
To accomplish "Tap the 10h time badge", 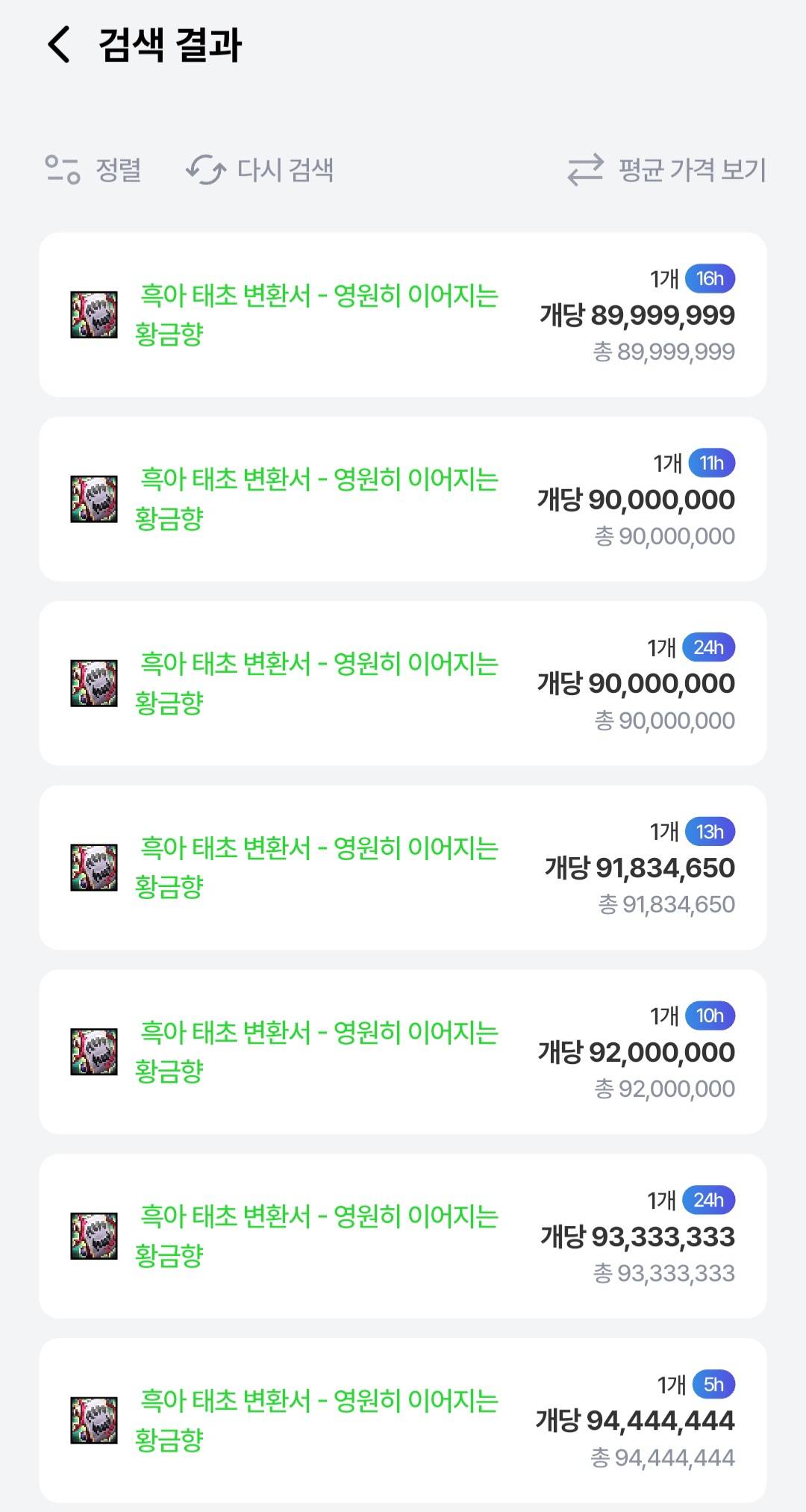I will tap(710, 1016).
